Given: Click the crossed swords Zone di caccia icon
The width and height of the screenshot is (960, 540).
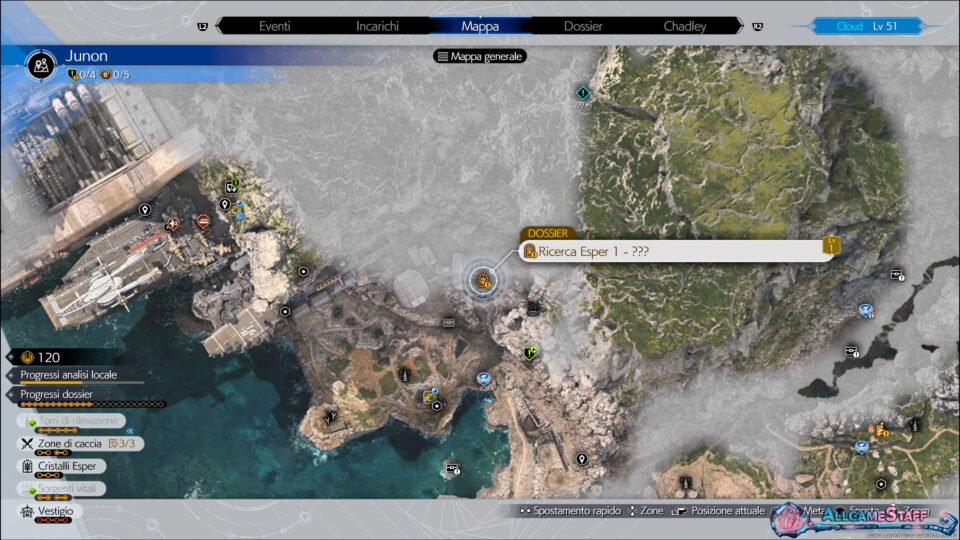Looking at the screenshot, I should pos(27,443).
